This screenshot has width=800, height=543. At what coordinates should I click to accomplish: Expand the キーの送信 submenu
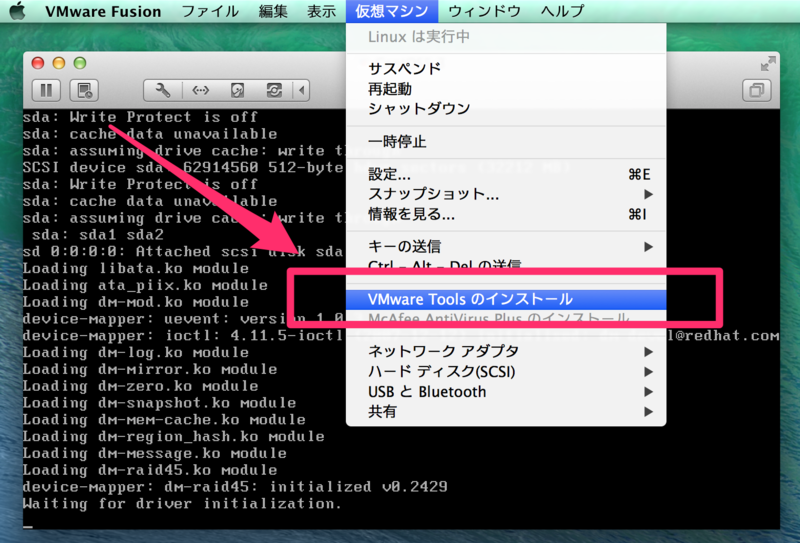[506, 247]
